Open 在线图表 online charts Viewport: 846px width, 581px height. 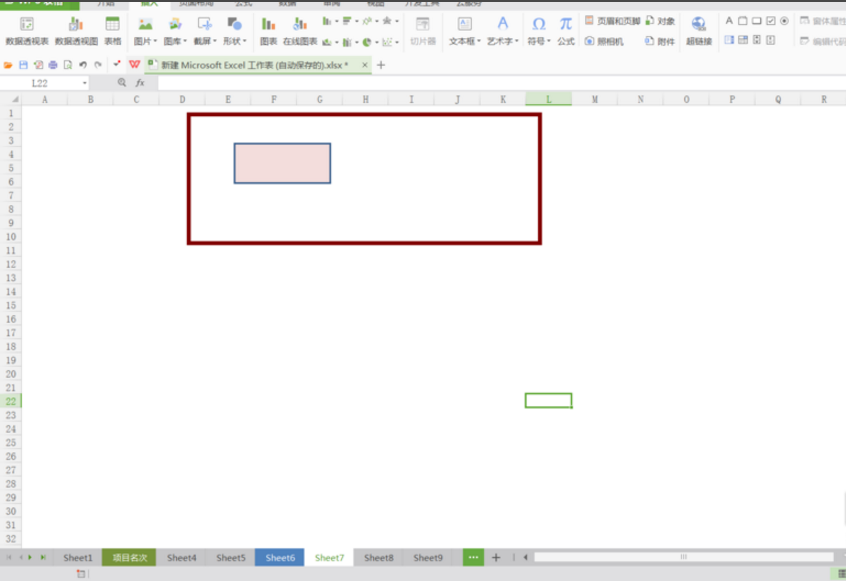pyautogui.click(x=300, y=31)
